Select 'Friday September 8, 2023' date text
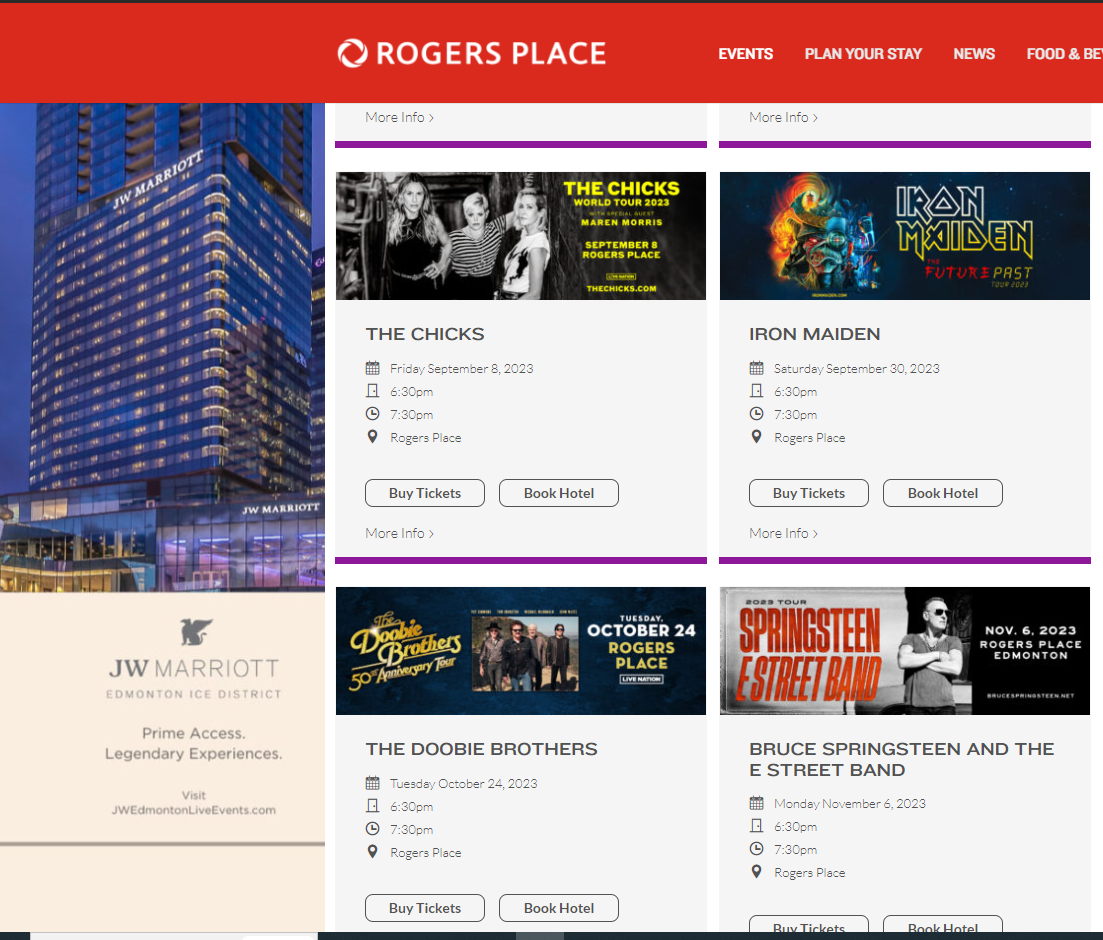The width and height of the screenshot is (1103, 940). 461,369
